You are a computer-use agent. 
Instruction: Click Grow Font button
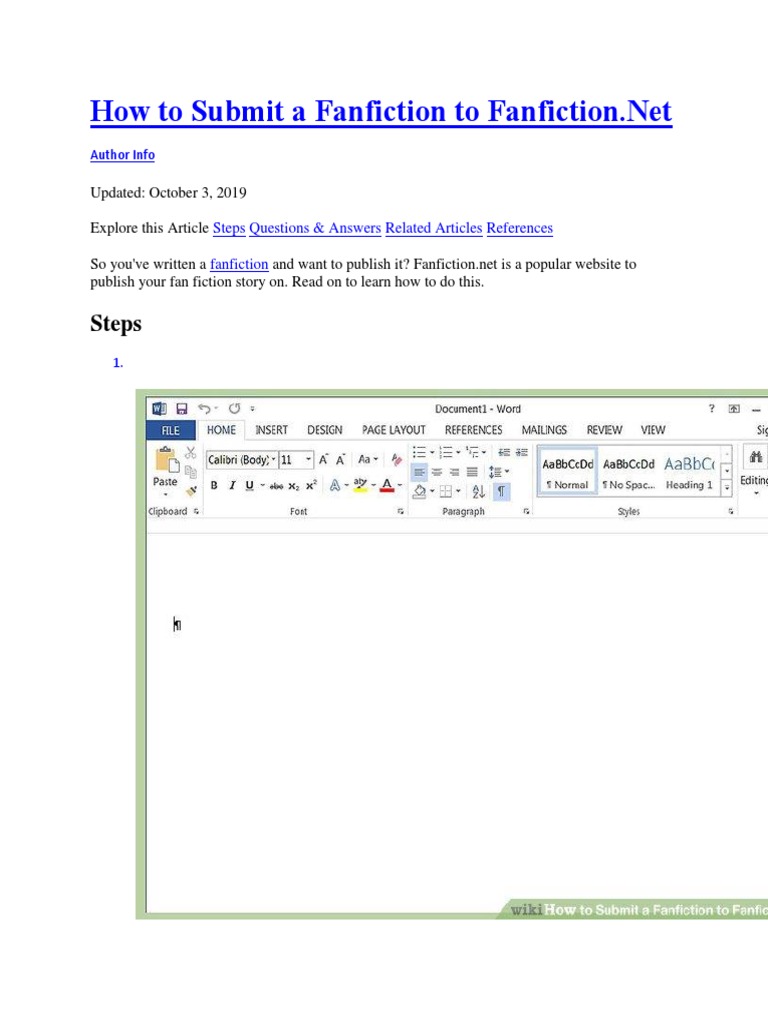point(323,460)
